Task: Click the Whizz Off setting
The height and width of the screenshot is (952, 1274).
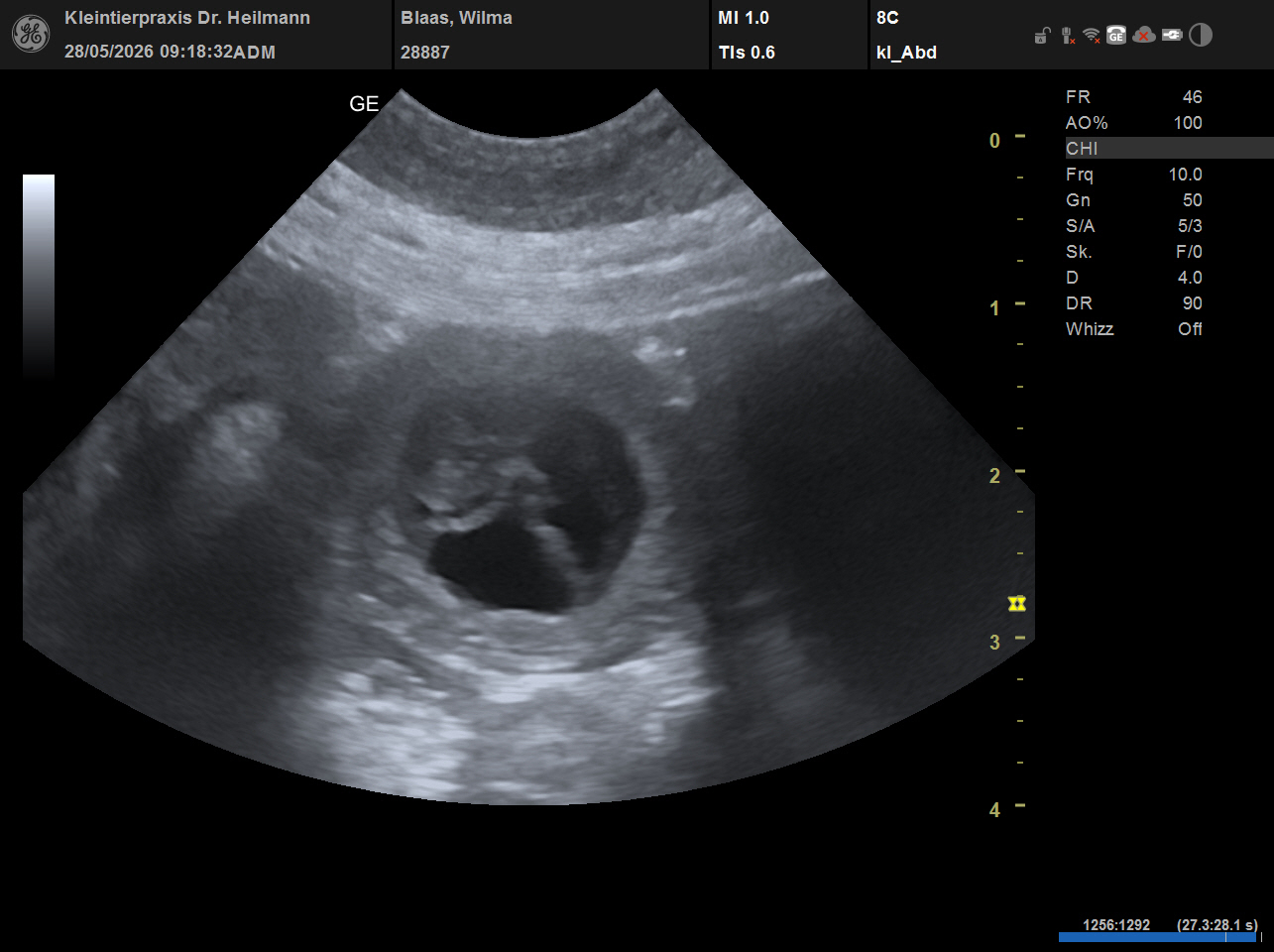Action: point(1190,329)
